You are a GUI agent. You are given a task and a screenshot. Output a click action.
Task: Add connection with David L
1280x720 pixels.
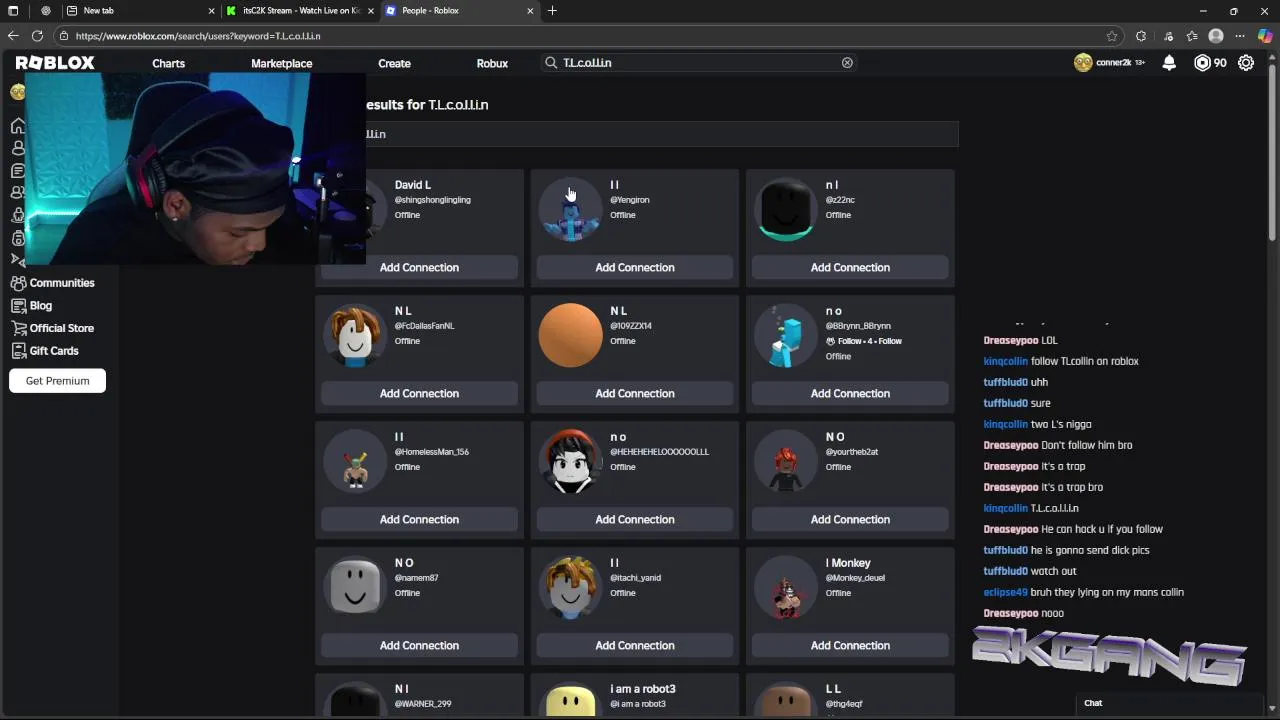point(419,267)
